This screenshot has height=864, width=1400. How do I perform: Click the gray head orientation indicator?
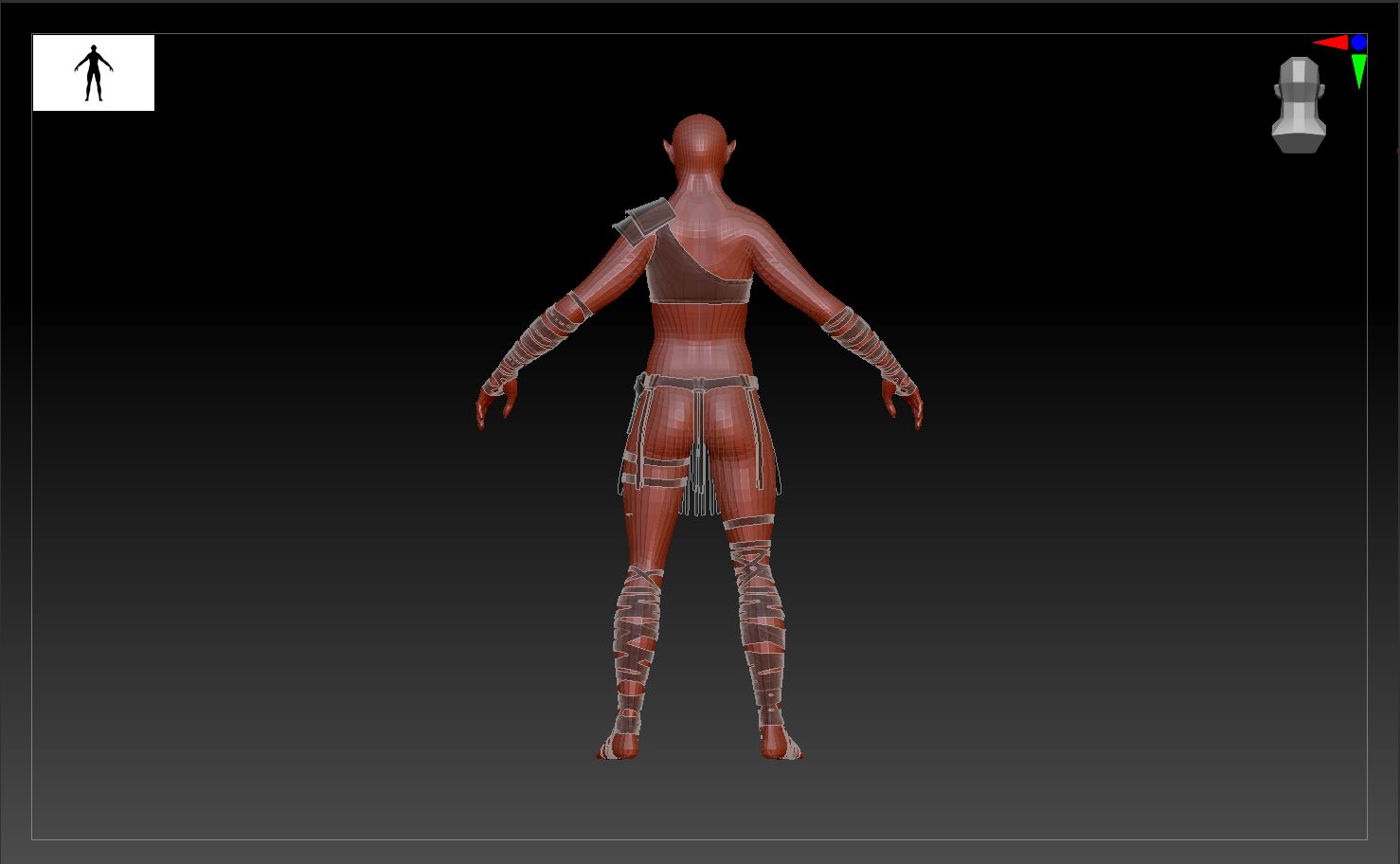(x=1298, y=105)
